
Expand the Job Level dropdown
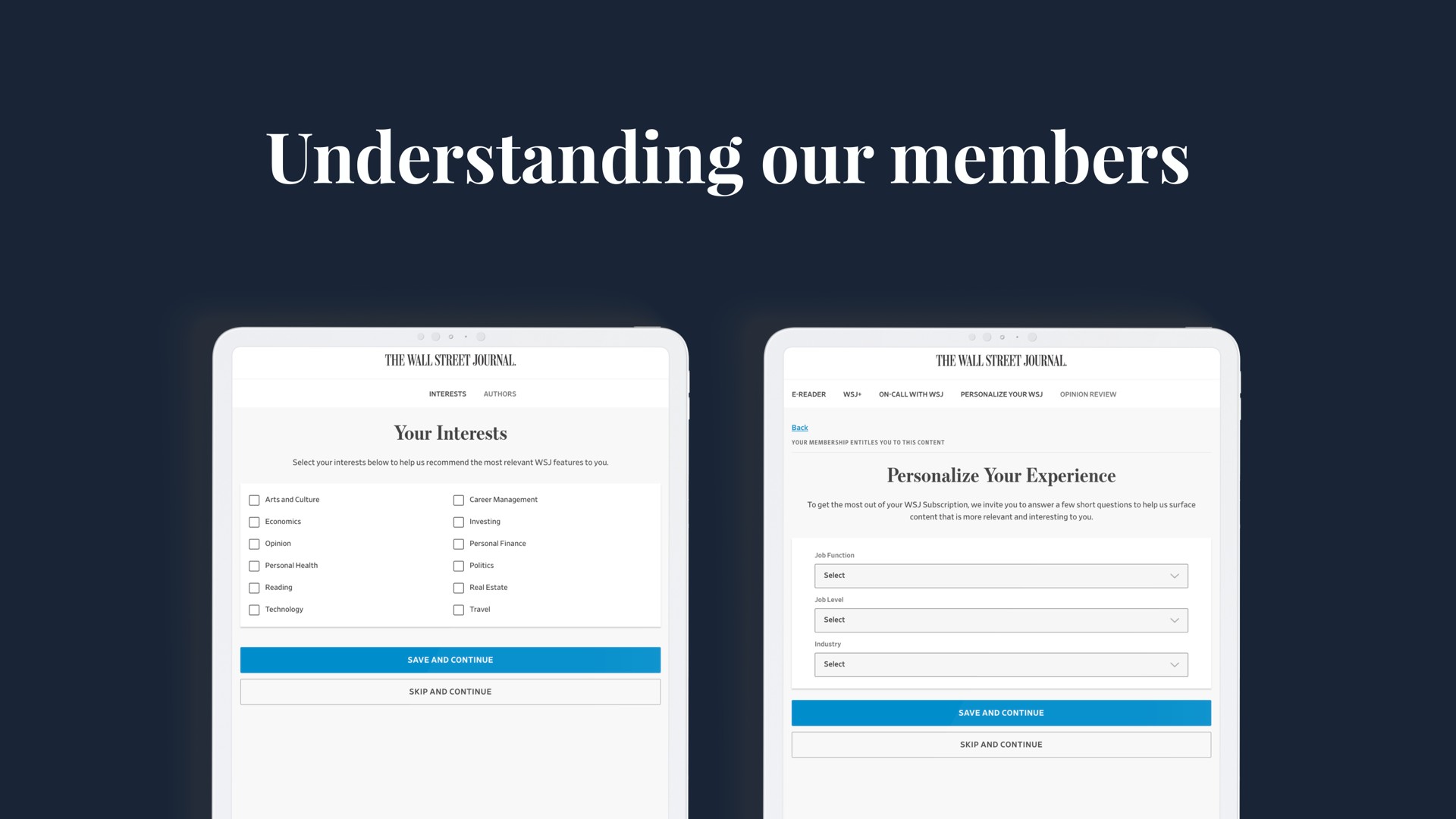[x=1001, y=619]
